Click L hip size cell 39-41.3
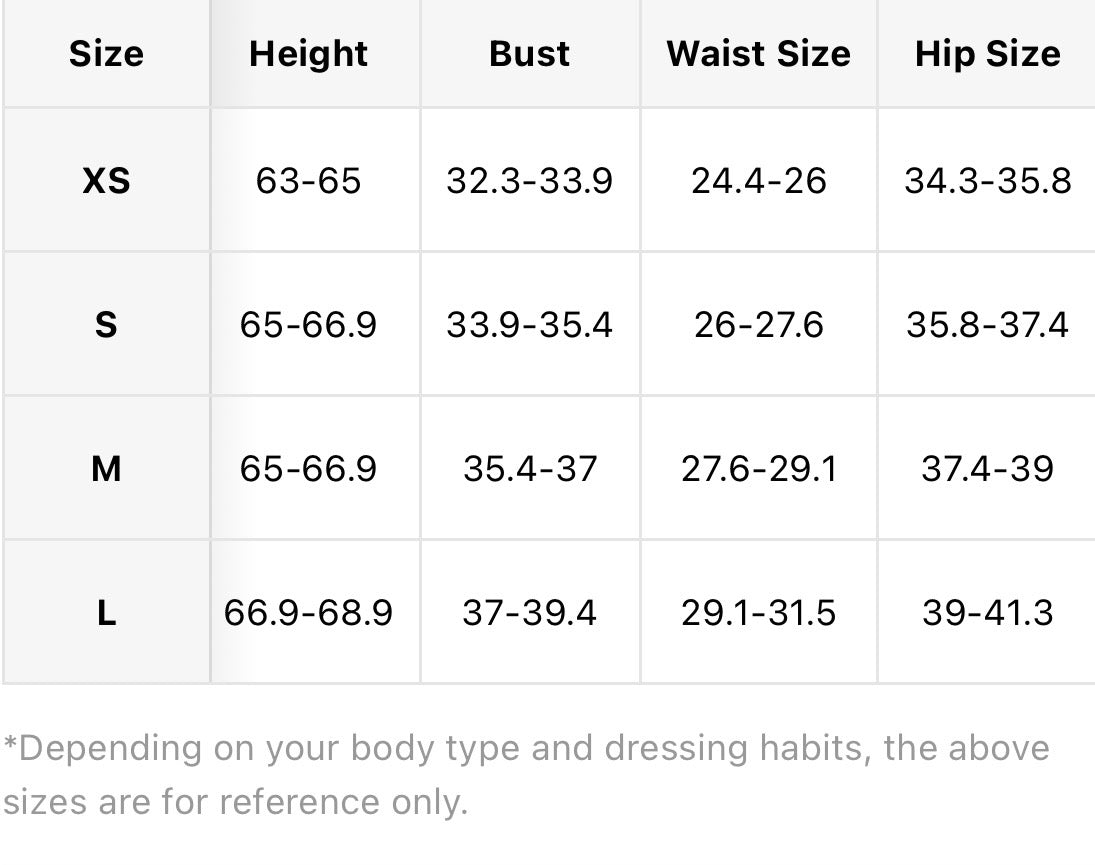Viewport: 1095px width, 865px height. [987, 612]
